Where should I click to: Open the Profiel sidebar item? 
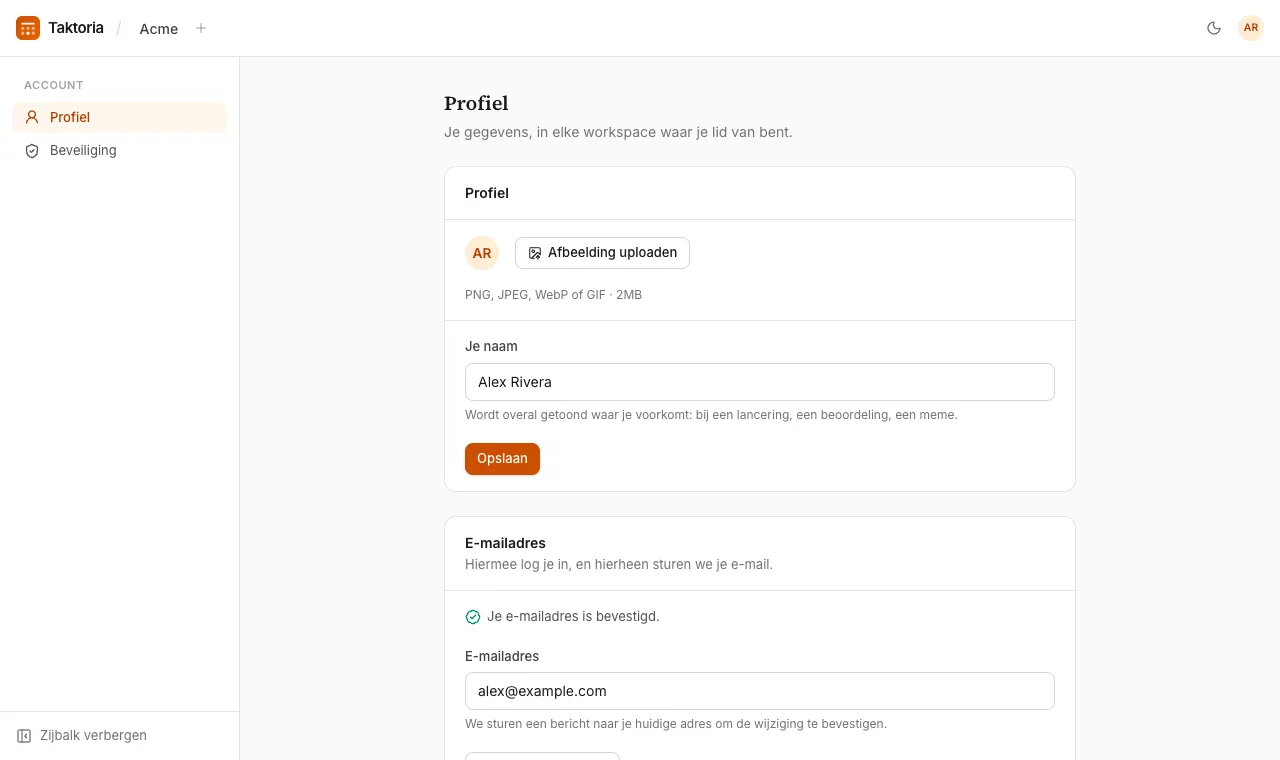click(120, 117)
